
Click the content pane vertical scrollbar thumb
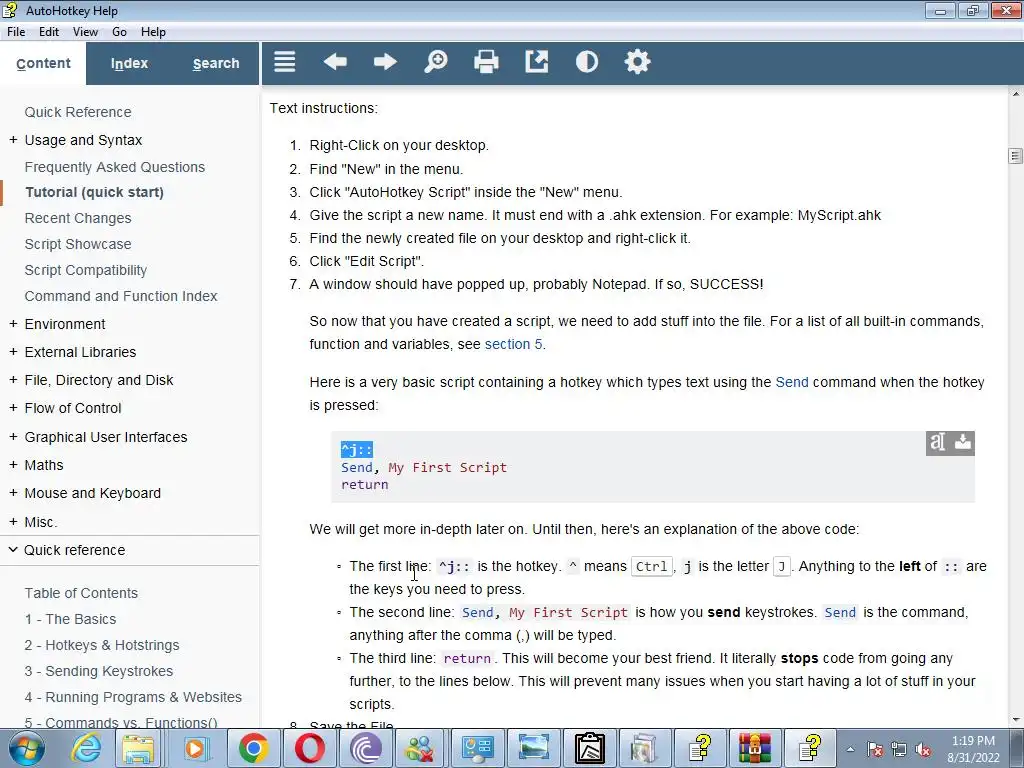pos(1015,156)
